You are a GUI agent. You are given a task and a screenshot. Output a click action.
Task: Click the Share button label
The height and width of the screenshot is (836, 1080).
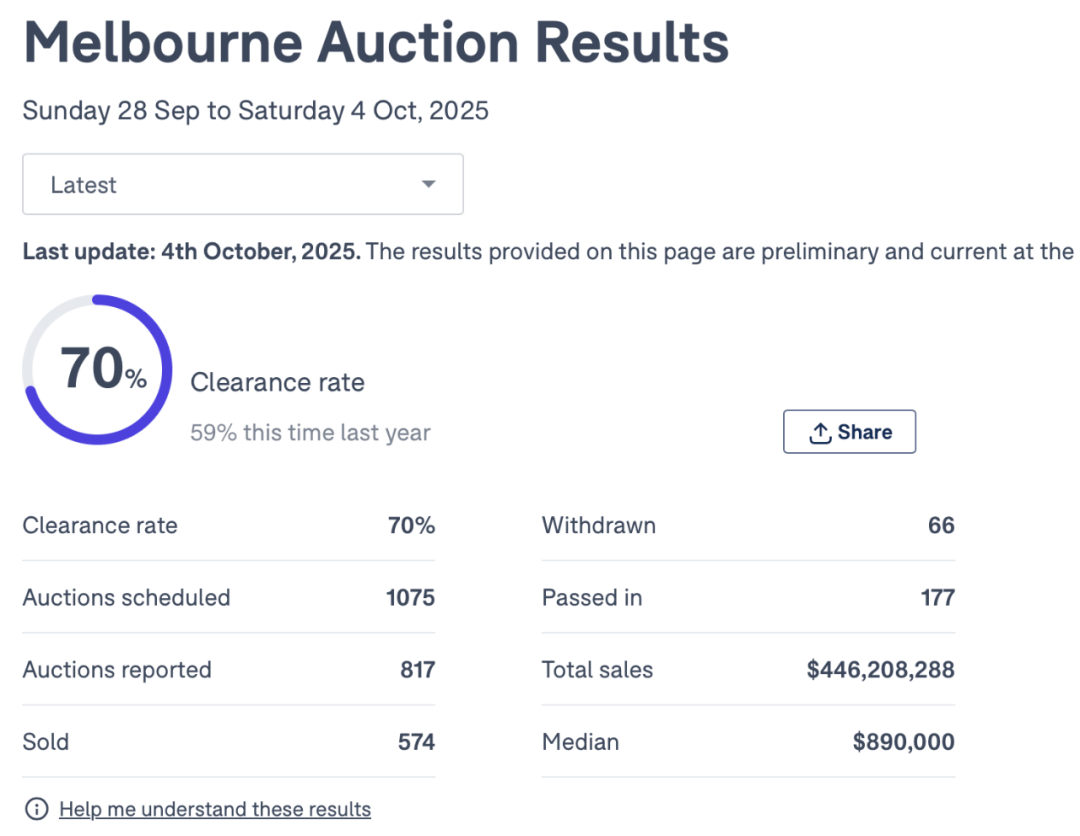[x=864, y=432]
